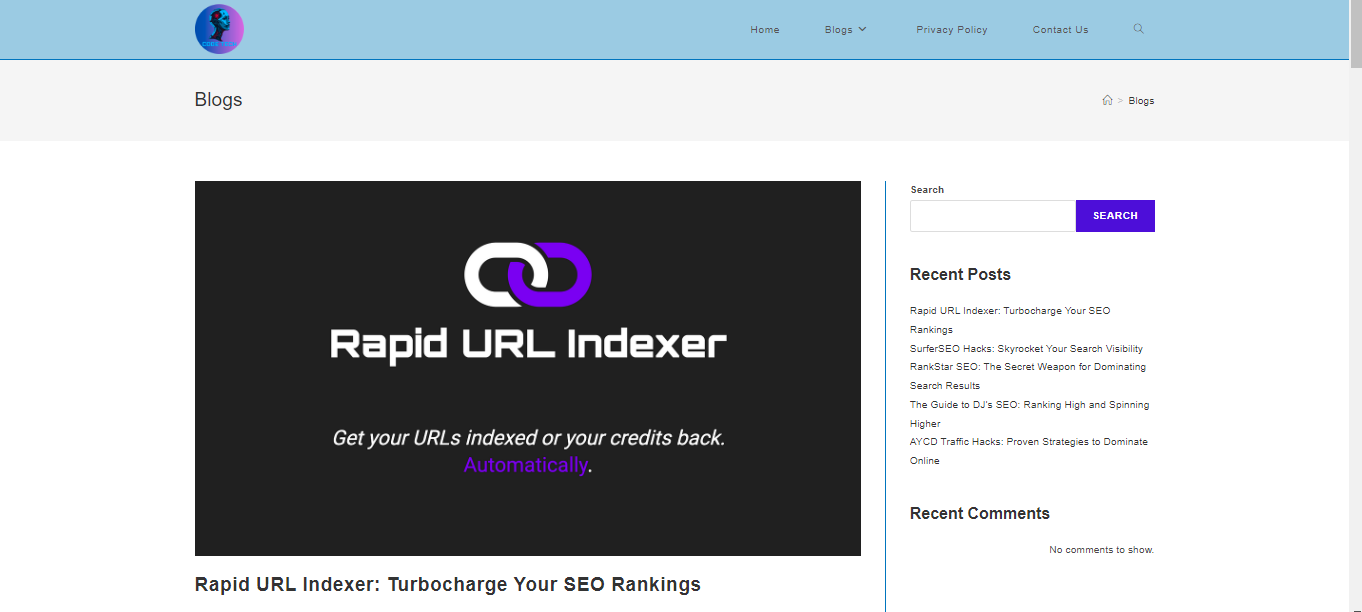This screenshot has width=1362, height=612.
Task: Open recent post SurferSEO Hacks: Skyrocket Your Search Visibility
Action: (1026, 349)
